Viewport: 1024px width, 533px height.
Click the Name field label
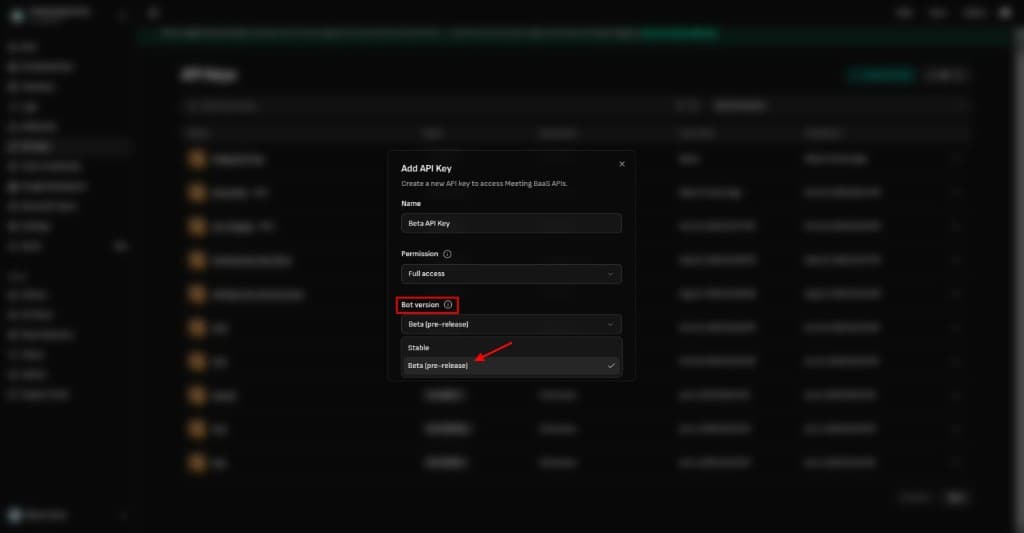(411, 204)
